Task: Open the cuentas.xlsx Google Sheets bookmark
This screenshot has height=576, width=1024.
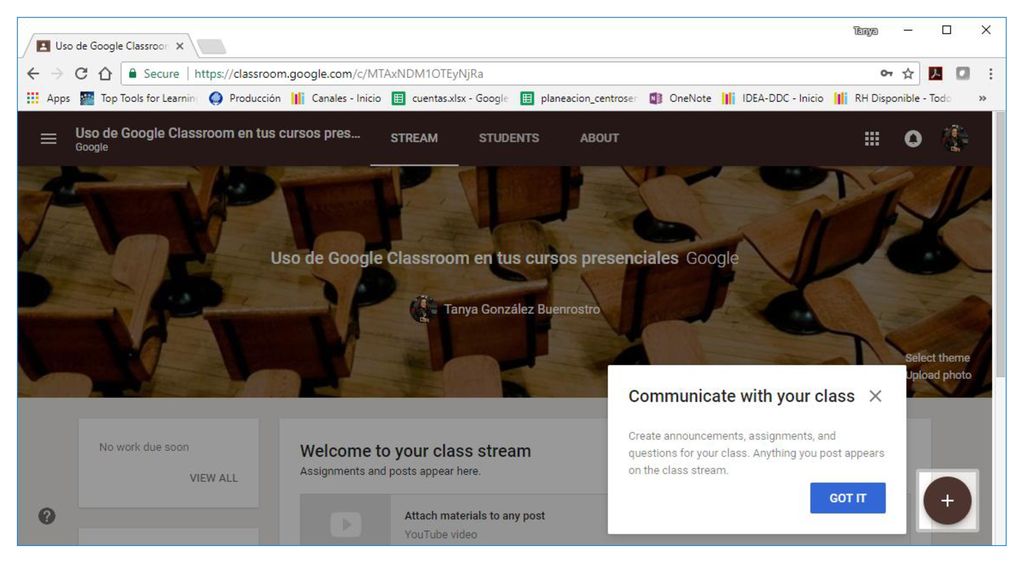Action: click(450, 98)
